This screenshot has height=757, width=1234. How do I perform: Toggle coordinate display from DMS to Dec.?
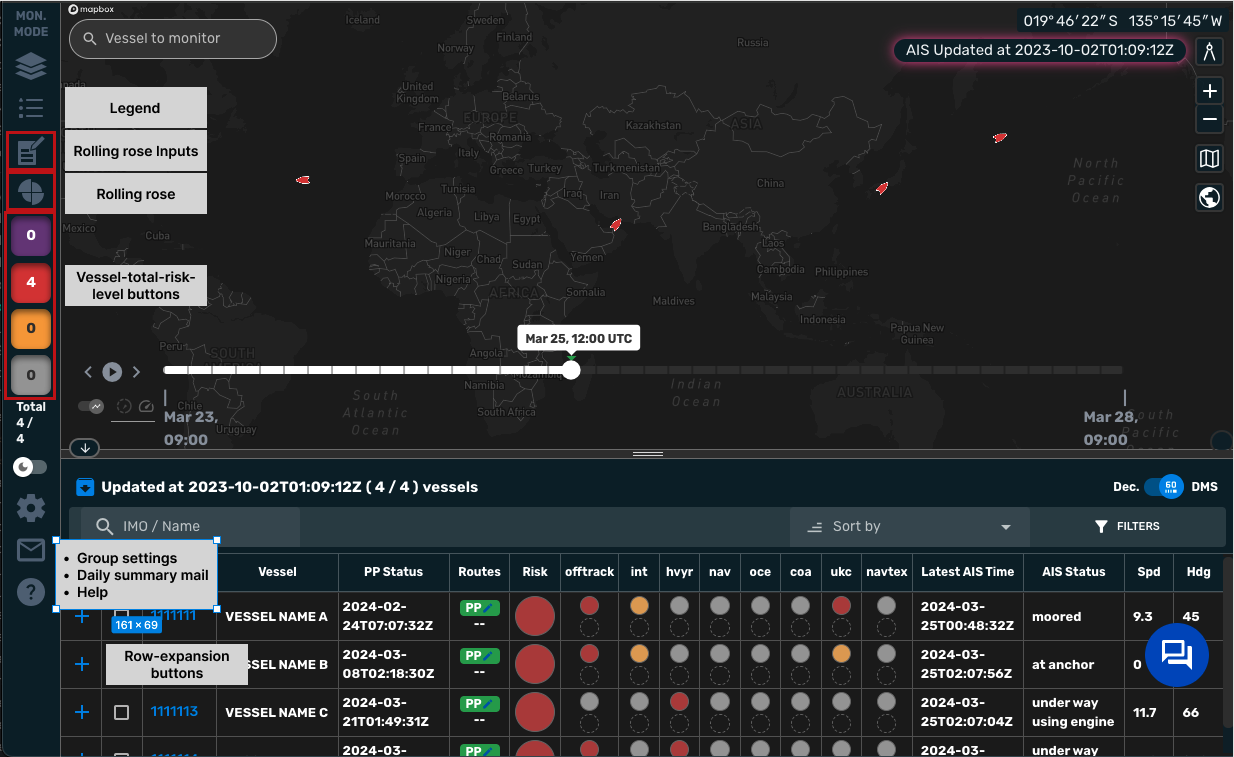(1164, 487)
